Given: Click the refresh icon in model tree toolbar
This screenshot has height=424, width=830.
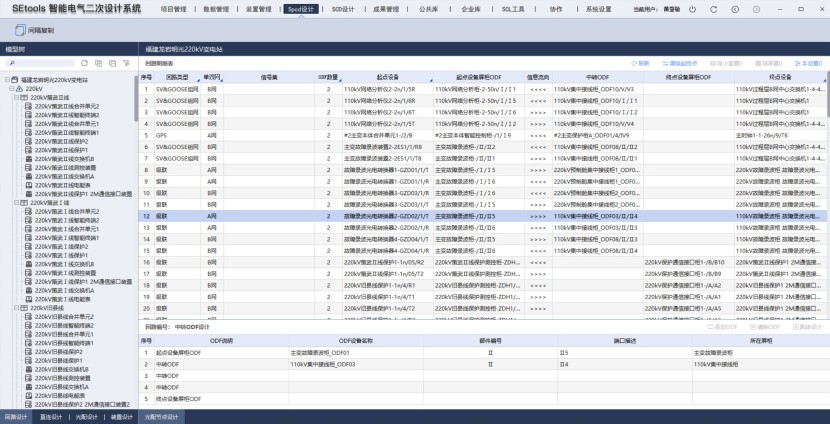Looking at the screenshot, I should 84,63.
